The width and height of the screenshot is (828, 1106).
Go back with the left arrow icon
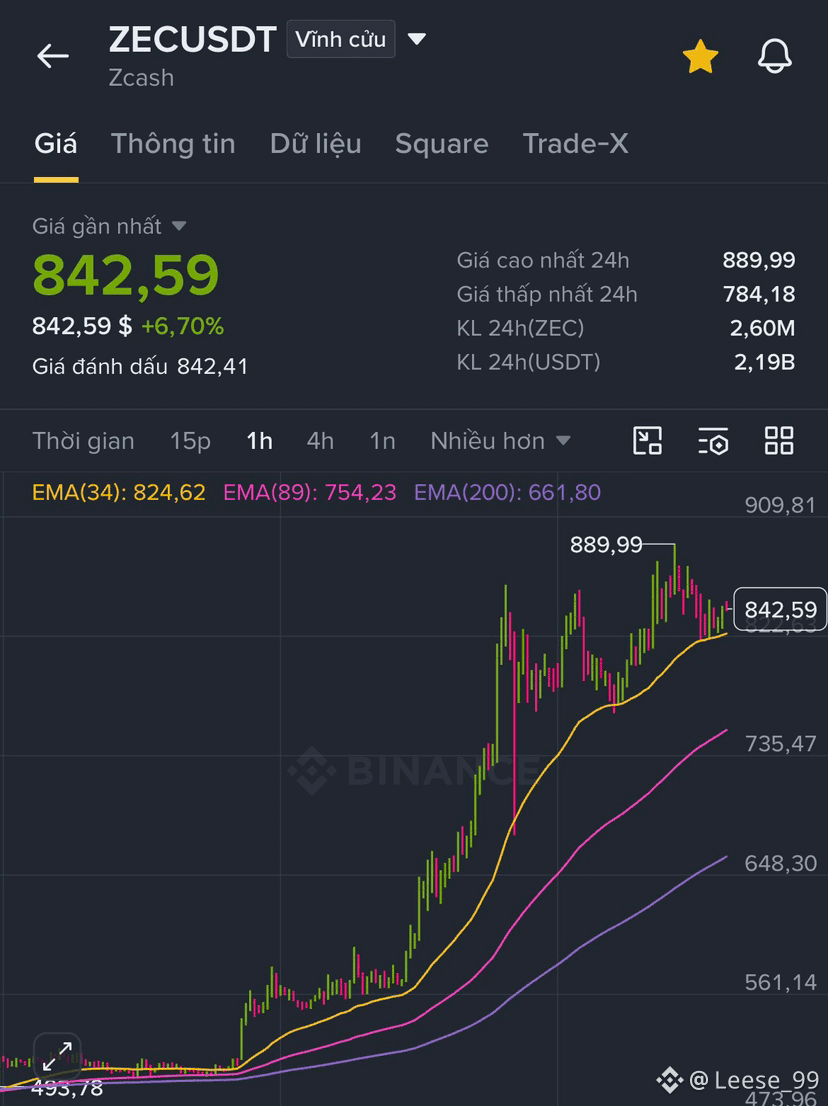(x=53, y=56)
